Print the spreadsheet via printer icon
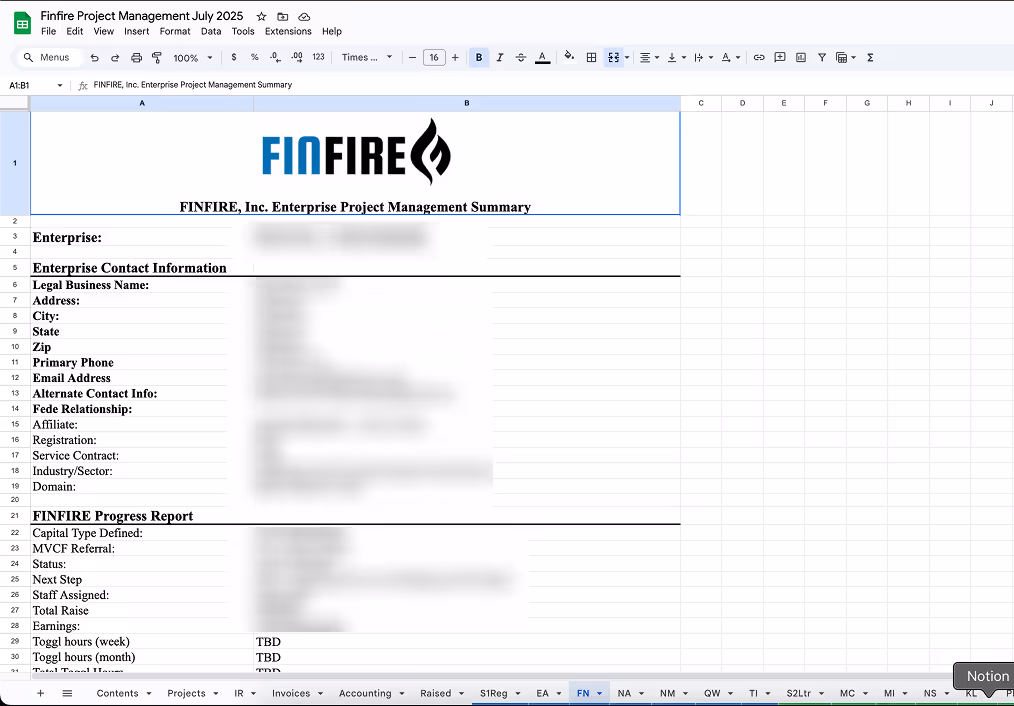 [136, 58]
